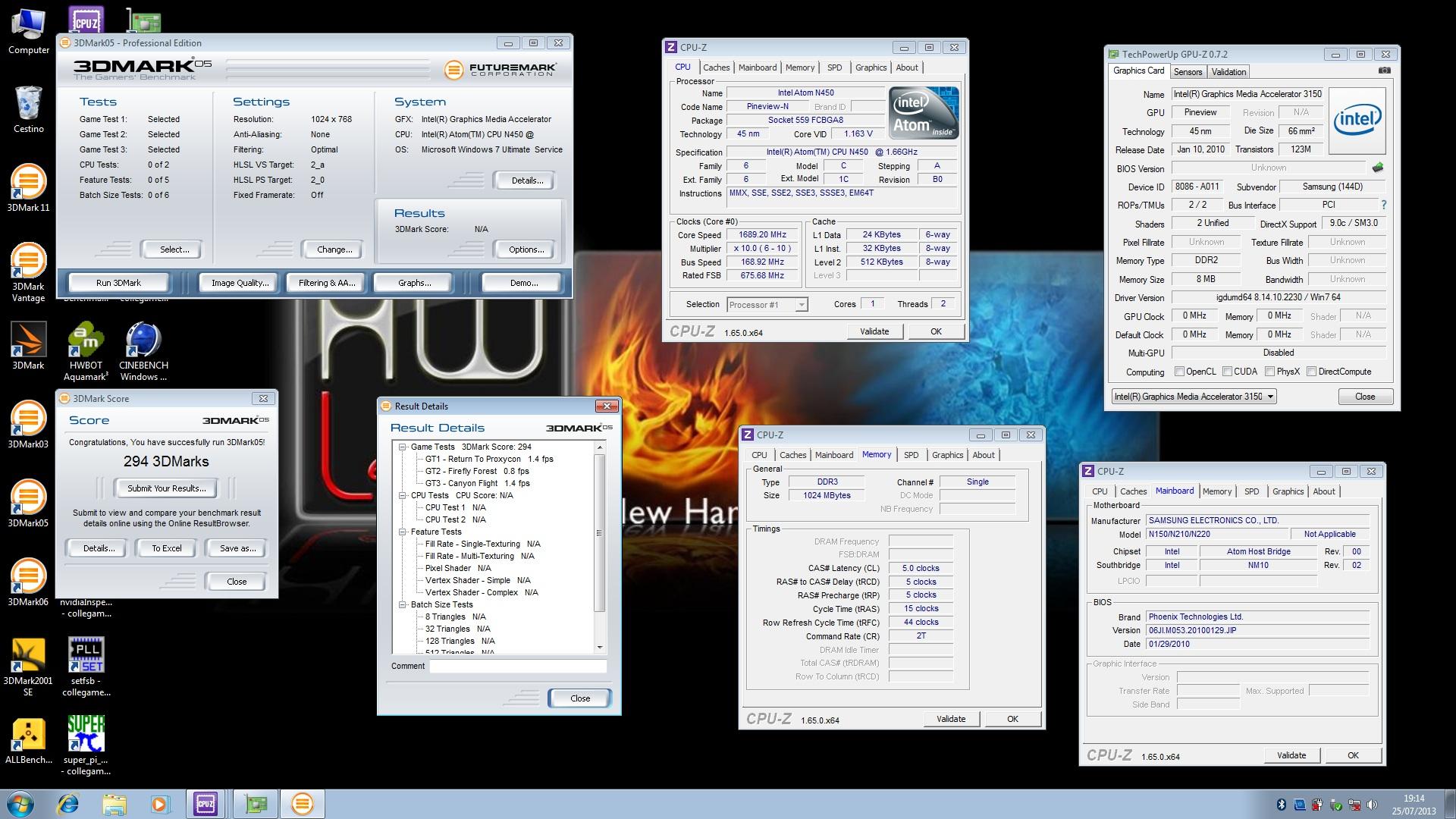Open the 3DMark2001 SE shortcut
The image size is (1456, 819).
28,667
